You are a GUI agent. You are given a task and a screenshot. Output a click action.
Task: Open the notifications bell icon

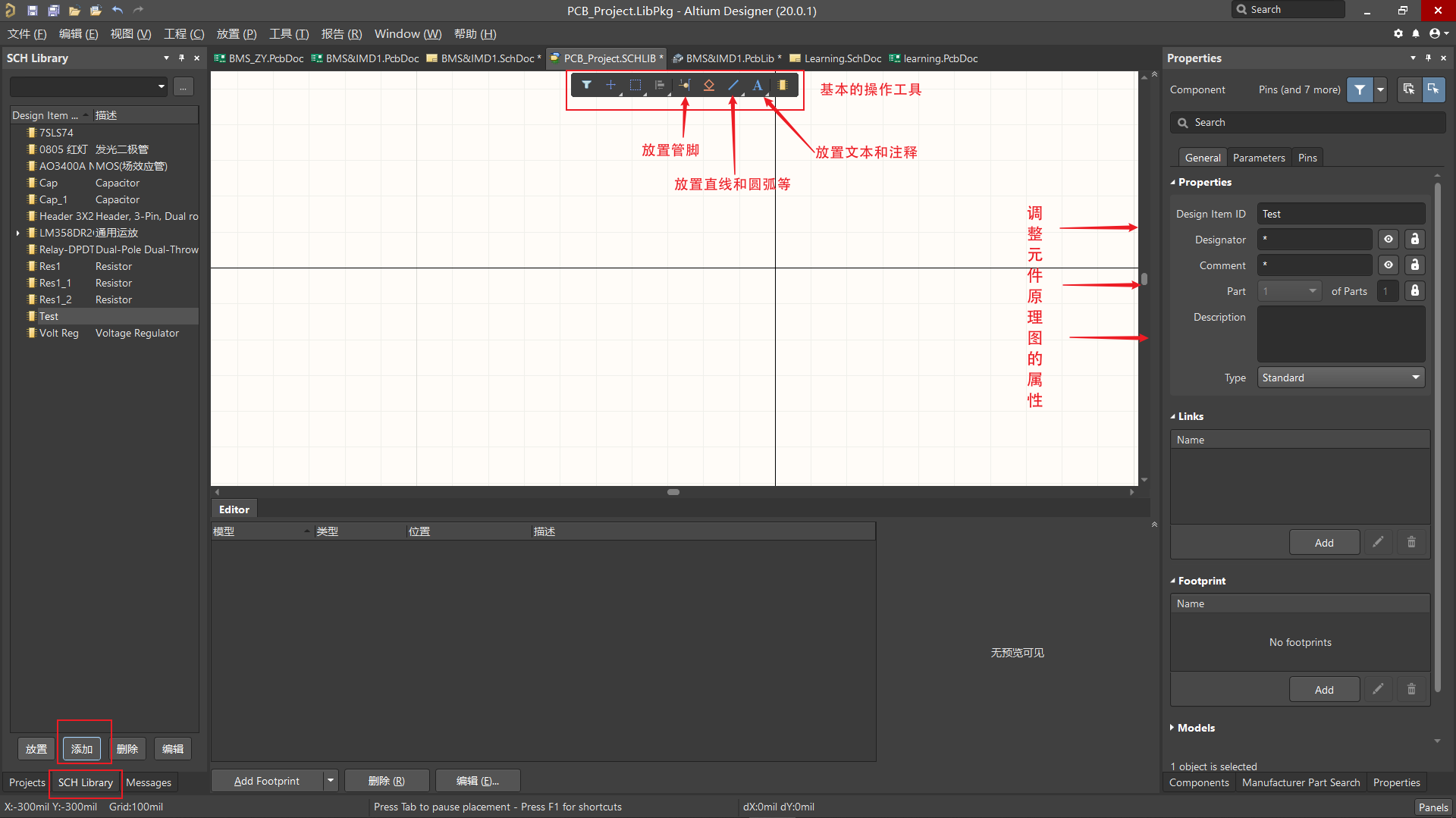pyautogui.click(x=1416, y=33)
